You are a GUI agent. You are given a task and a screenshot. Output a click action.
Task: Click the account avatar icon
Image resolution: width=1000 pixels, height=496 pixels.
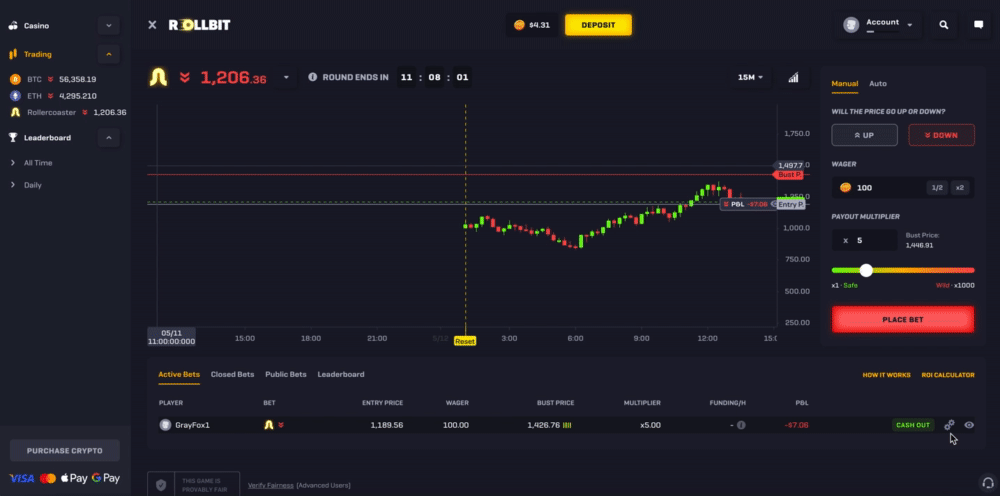tap(851, 25)
